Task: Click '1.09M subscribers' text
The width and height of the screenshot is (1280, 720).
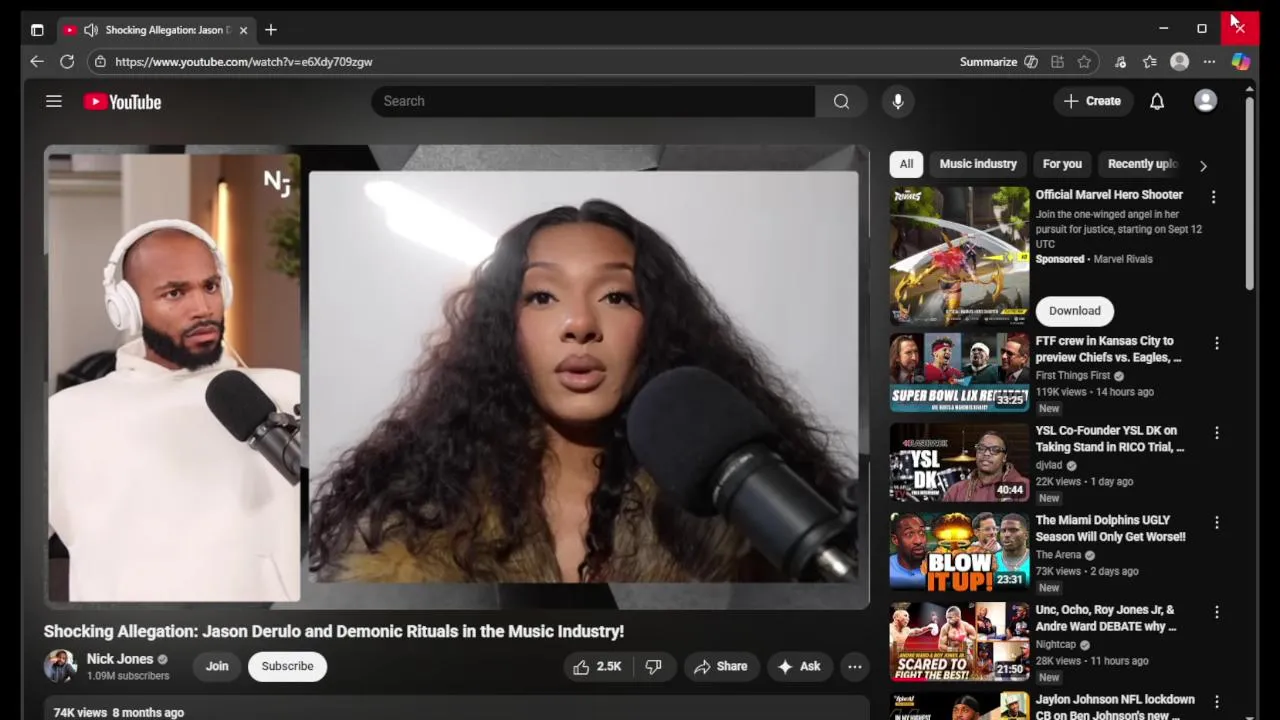Action: [x=128, y=676]
